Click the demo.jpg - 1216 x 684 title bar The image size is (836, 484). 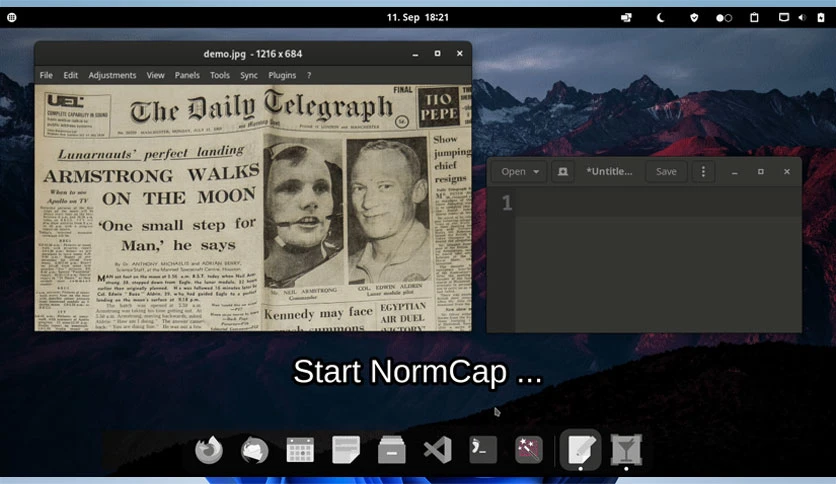253,54
